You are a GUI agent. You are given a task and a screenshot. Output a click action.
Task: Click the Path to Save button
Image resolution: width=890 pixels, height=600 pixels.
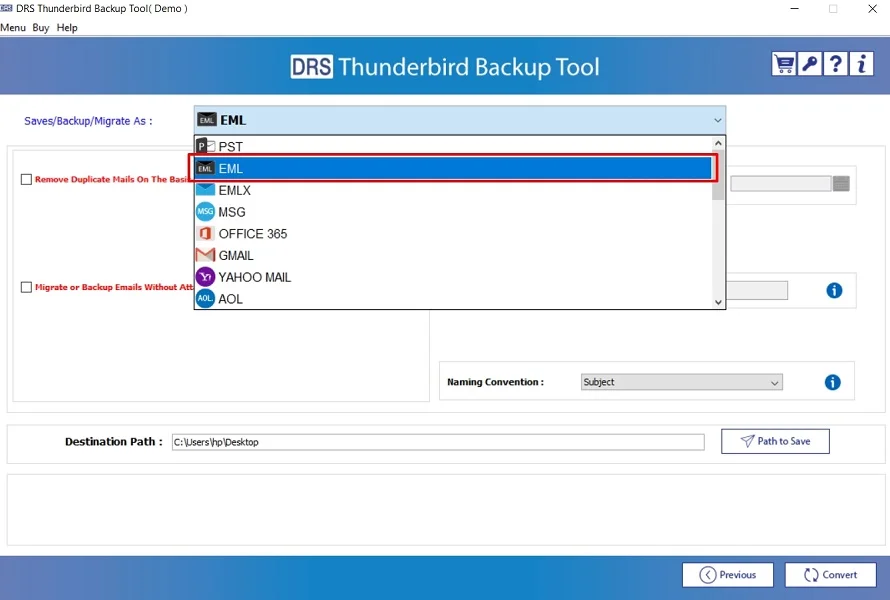(x=775, y=441)
